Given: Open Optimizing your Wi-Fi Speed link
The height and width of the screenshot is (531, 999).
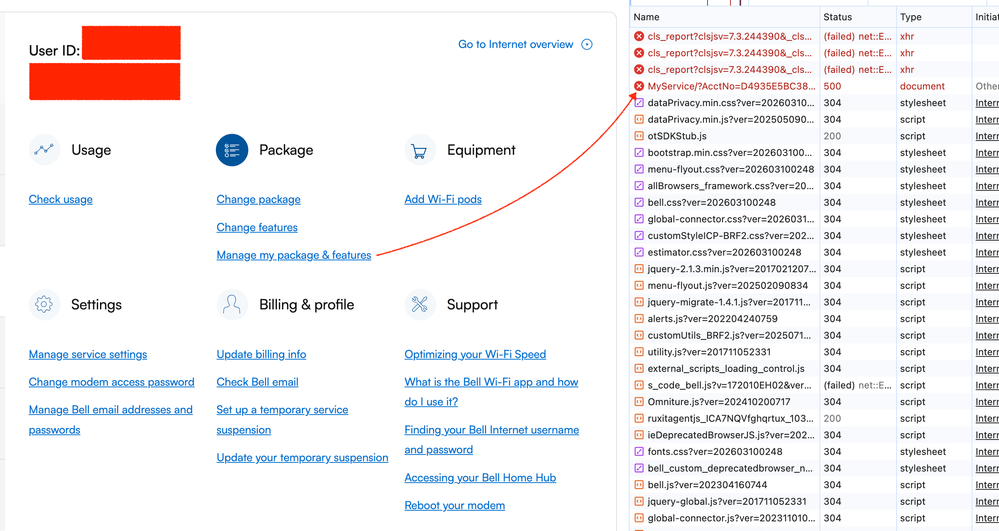Looking at the screenshot, I should click(x=475, y=354).
